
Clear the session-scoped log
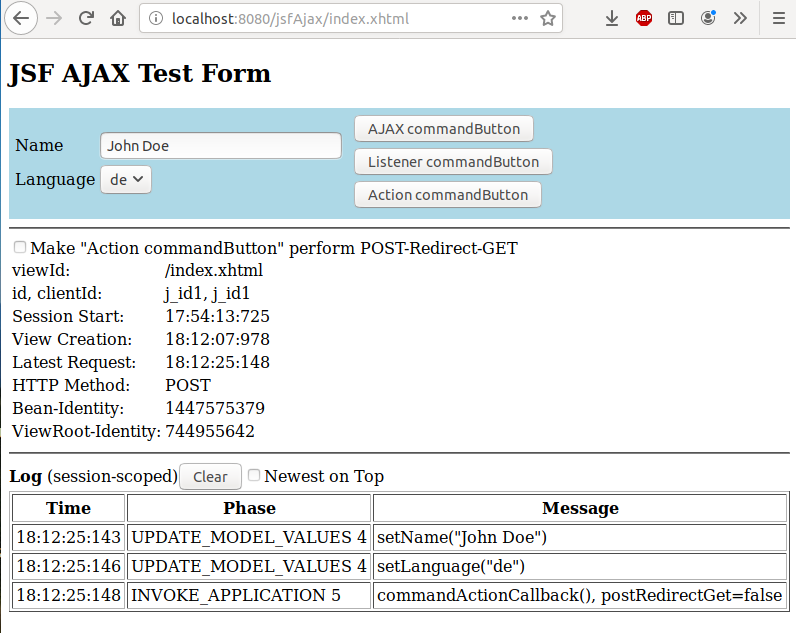point(210,477)
